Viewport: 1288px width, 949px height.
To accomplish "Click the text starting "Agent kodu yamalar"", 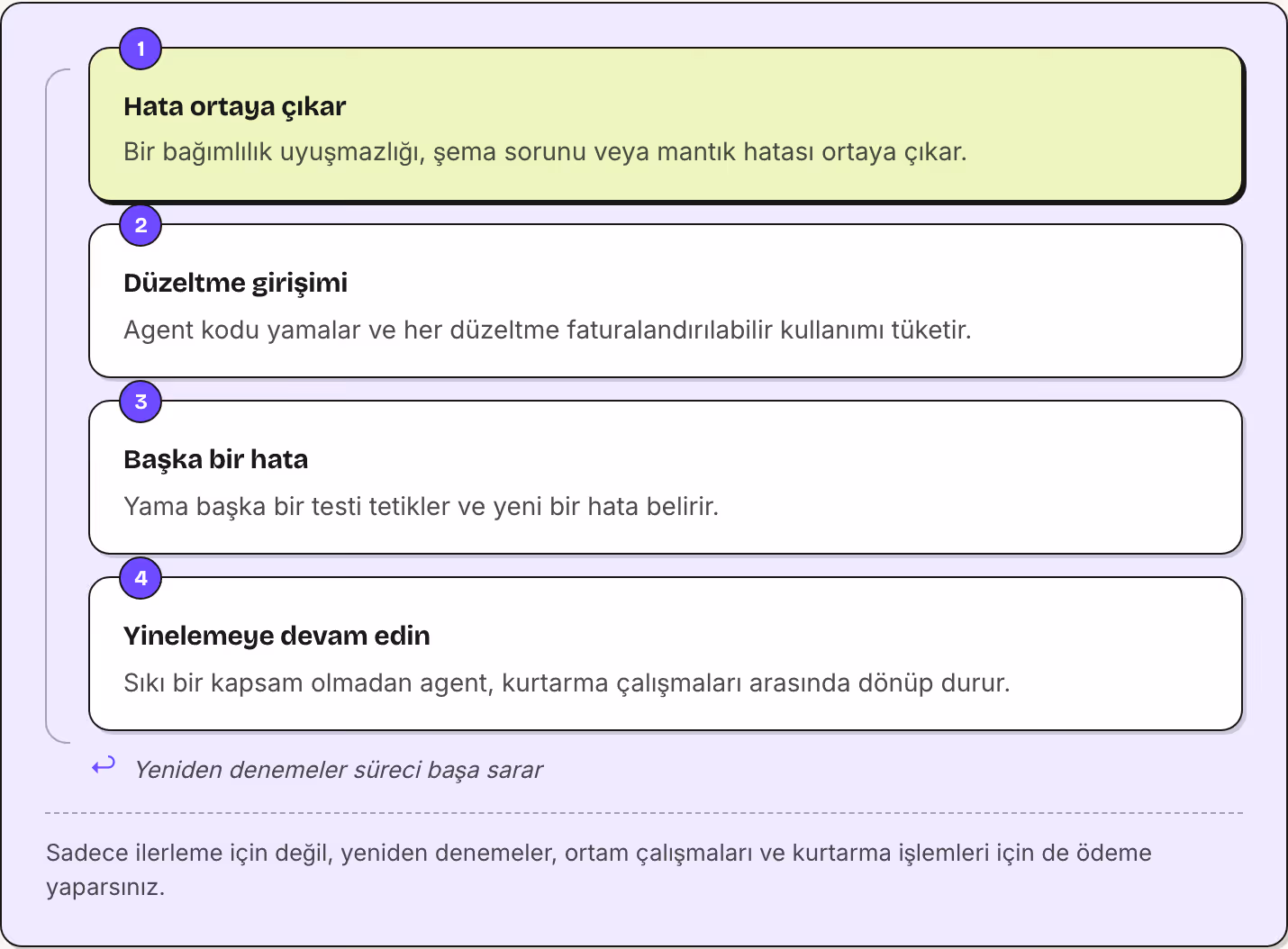I will pyautogui.click(x=548, y=330).
